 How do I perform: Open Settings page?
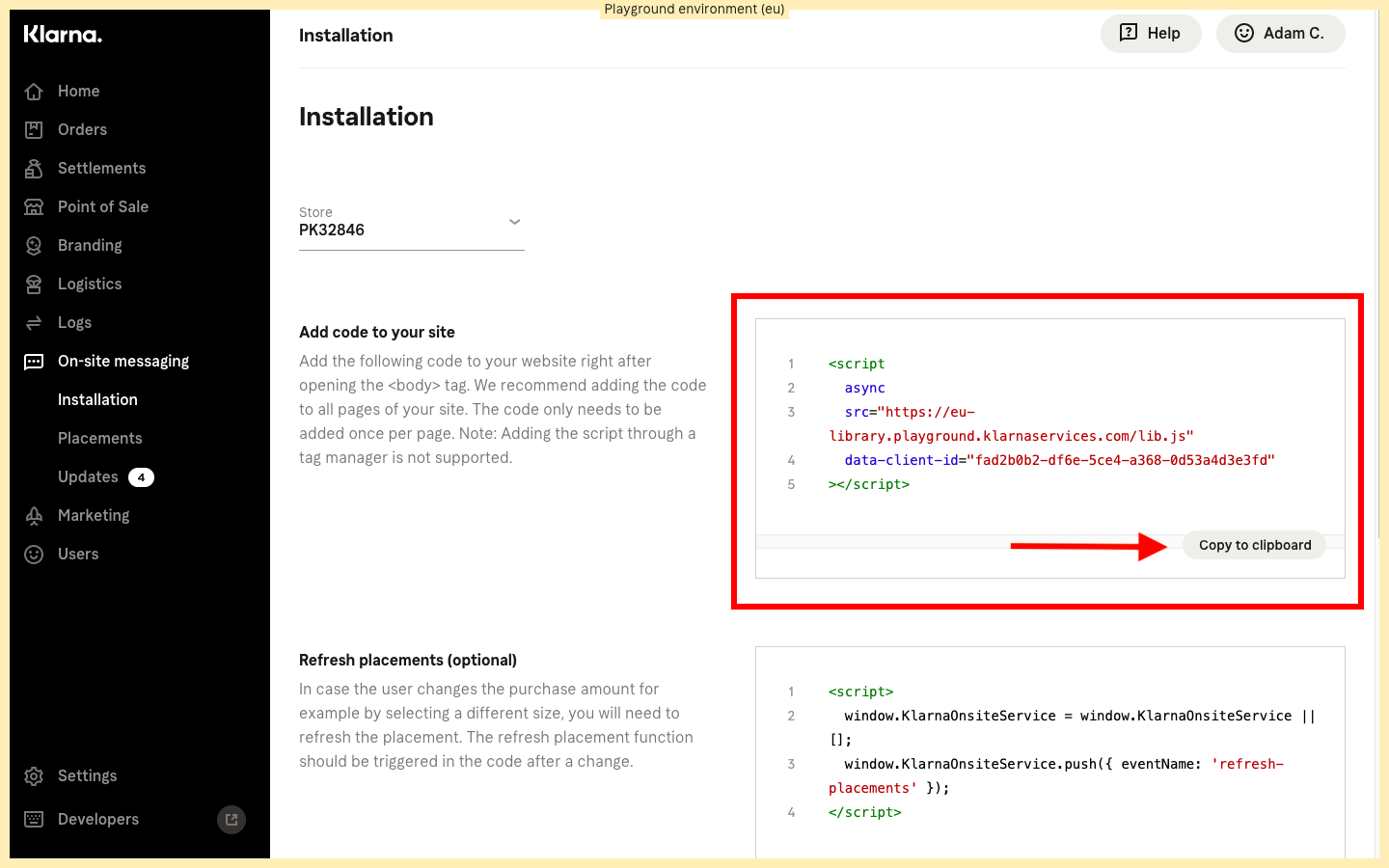pyautogui.click(x=87, y=775)
